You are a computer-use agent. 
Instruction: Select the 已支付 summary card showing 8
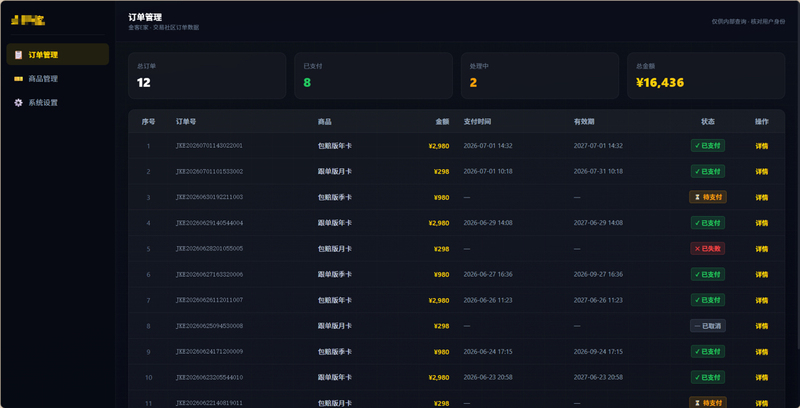[373, 75]
